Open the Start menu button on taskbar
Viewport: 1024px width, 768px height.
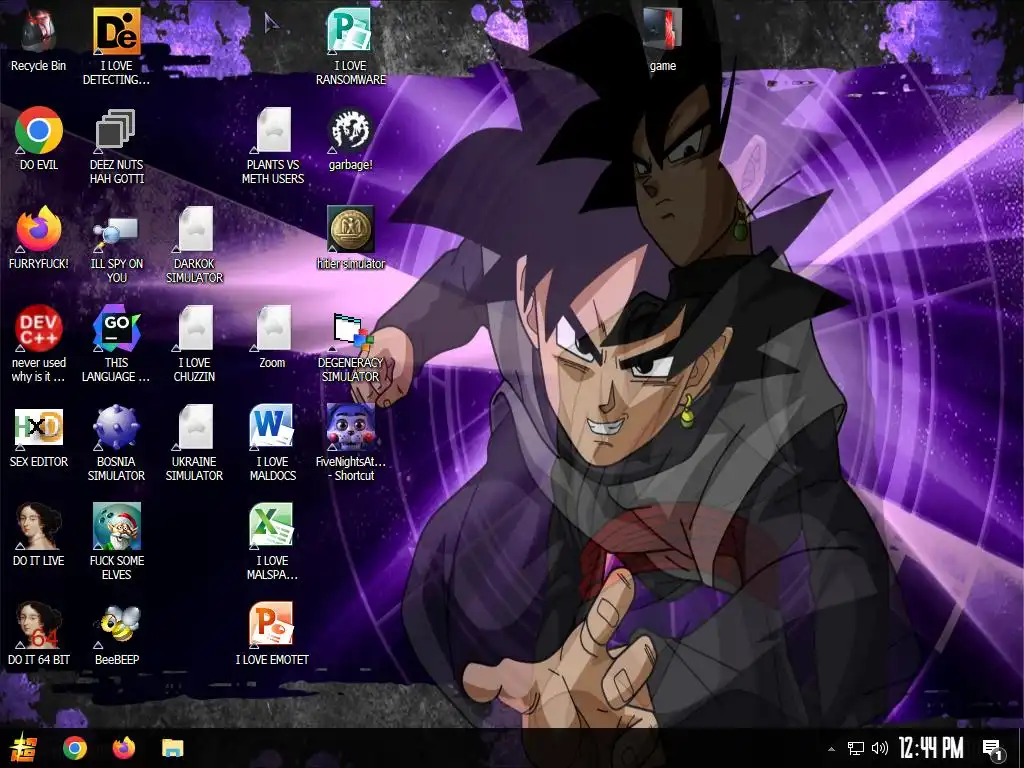25,747
